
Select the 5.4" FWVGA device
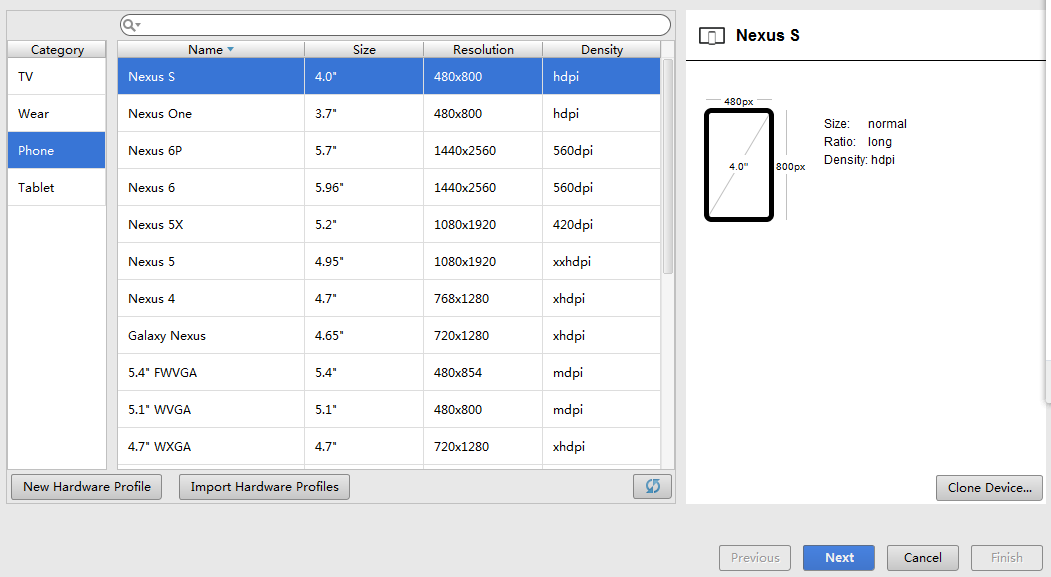pyautogui.click(x=389, y=372)
